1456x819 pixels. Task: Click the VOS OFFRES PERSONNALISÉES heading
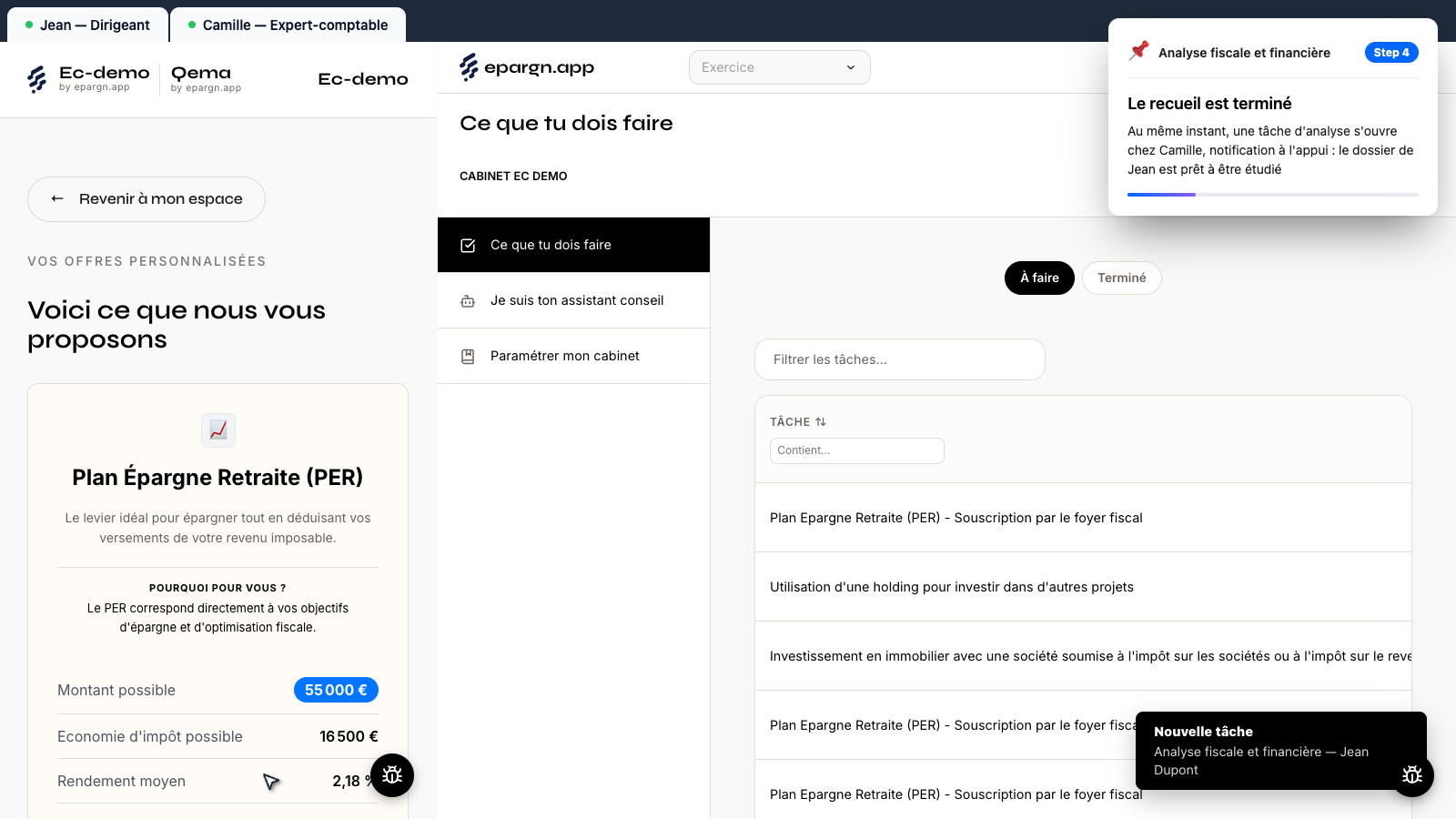coord(147,261)
